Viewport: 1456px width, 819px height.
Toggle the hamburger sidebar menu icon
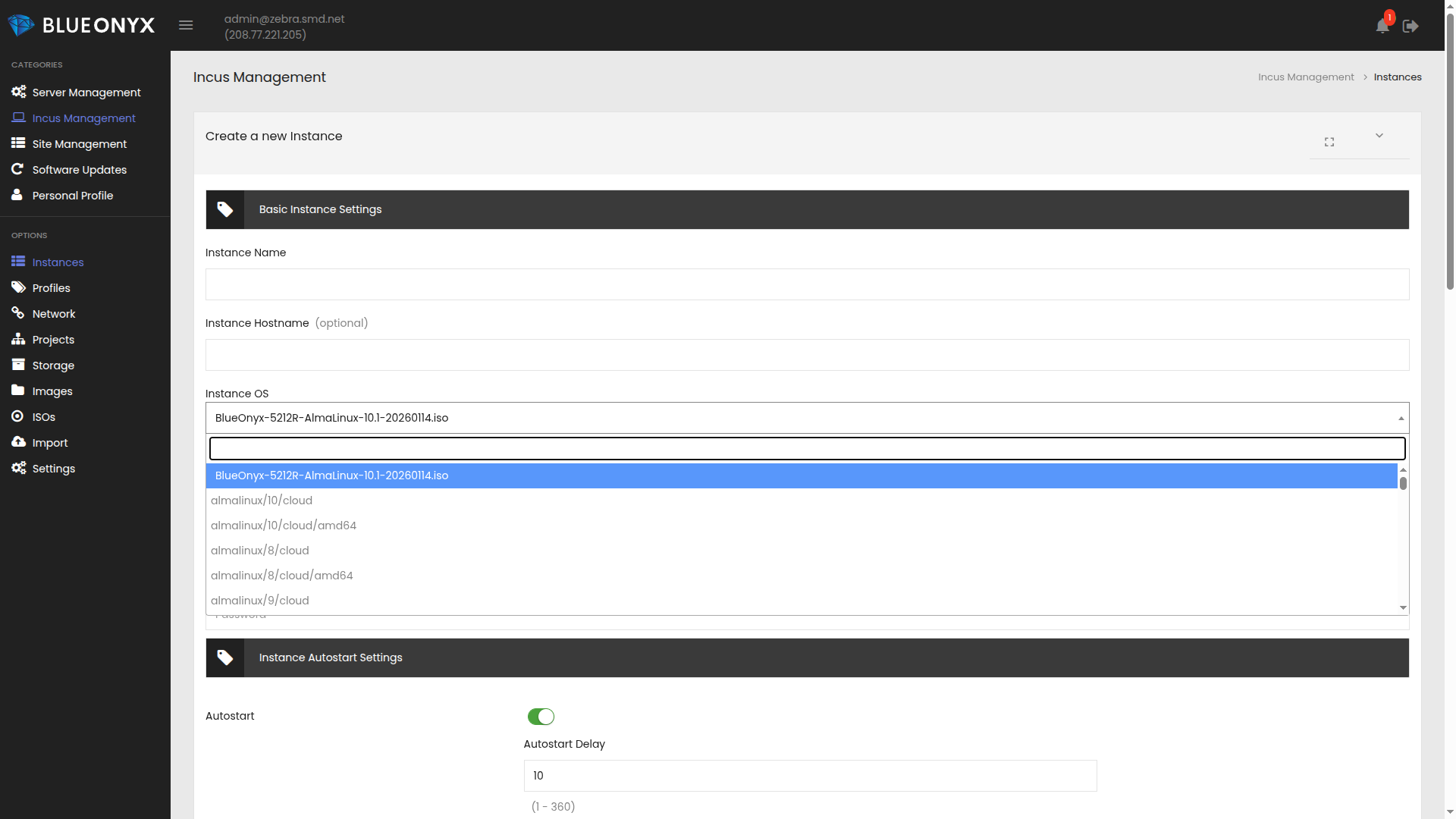point(186,25)
